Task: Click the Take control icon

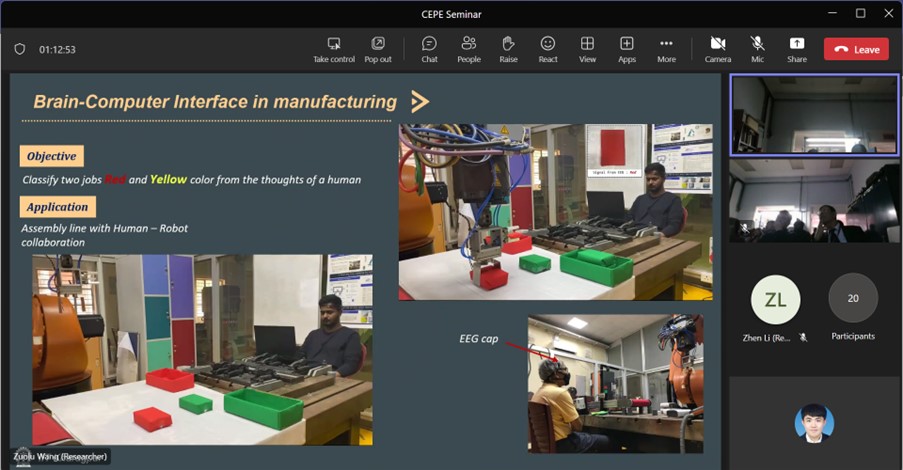Action: pyautogui.click(x=333, y=44)
